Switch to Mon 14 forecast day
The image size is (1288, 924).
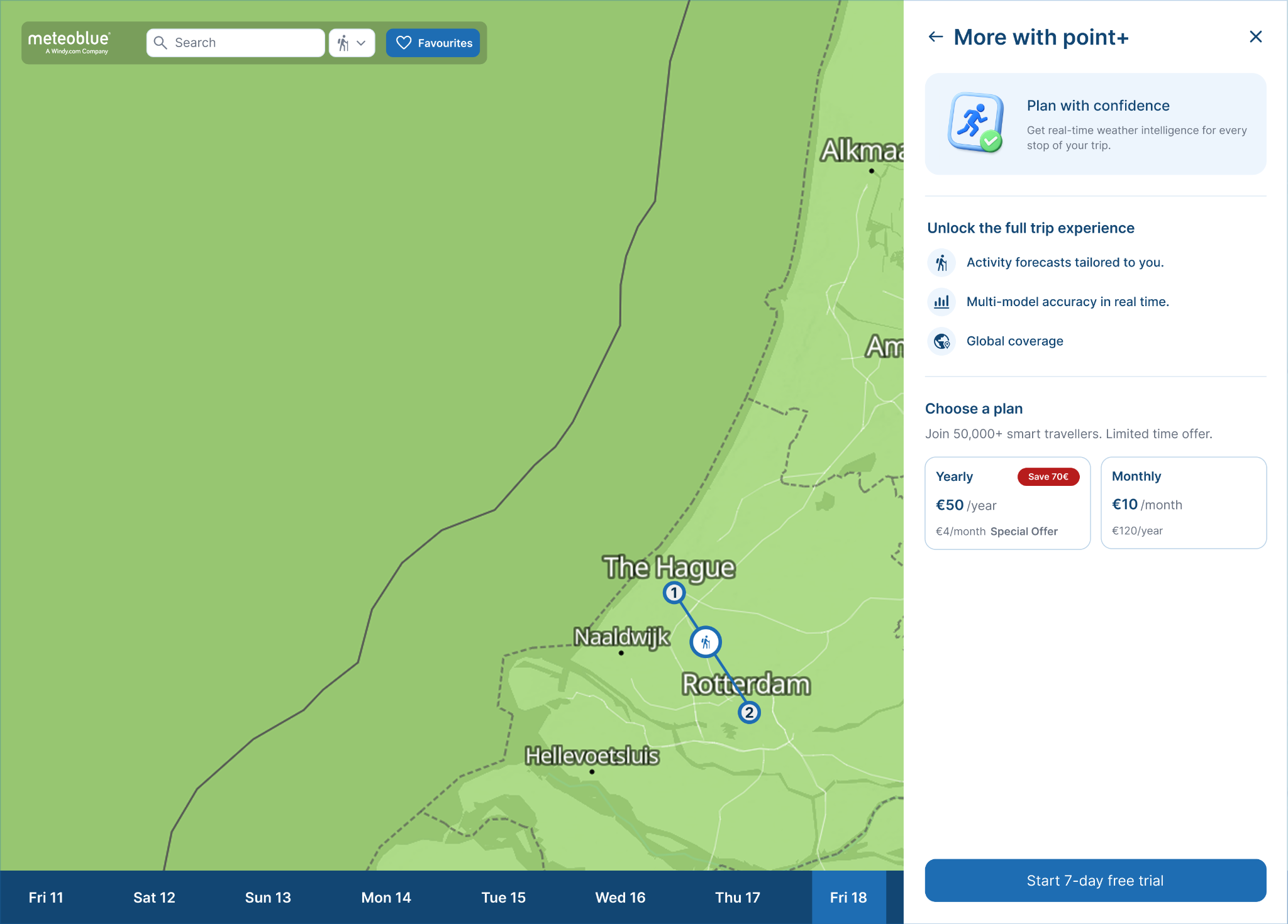(x=386, y=898)
